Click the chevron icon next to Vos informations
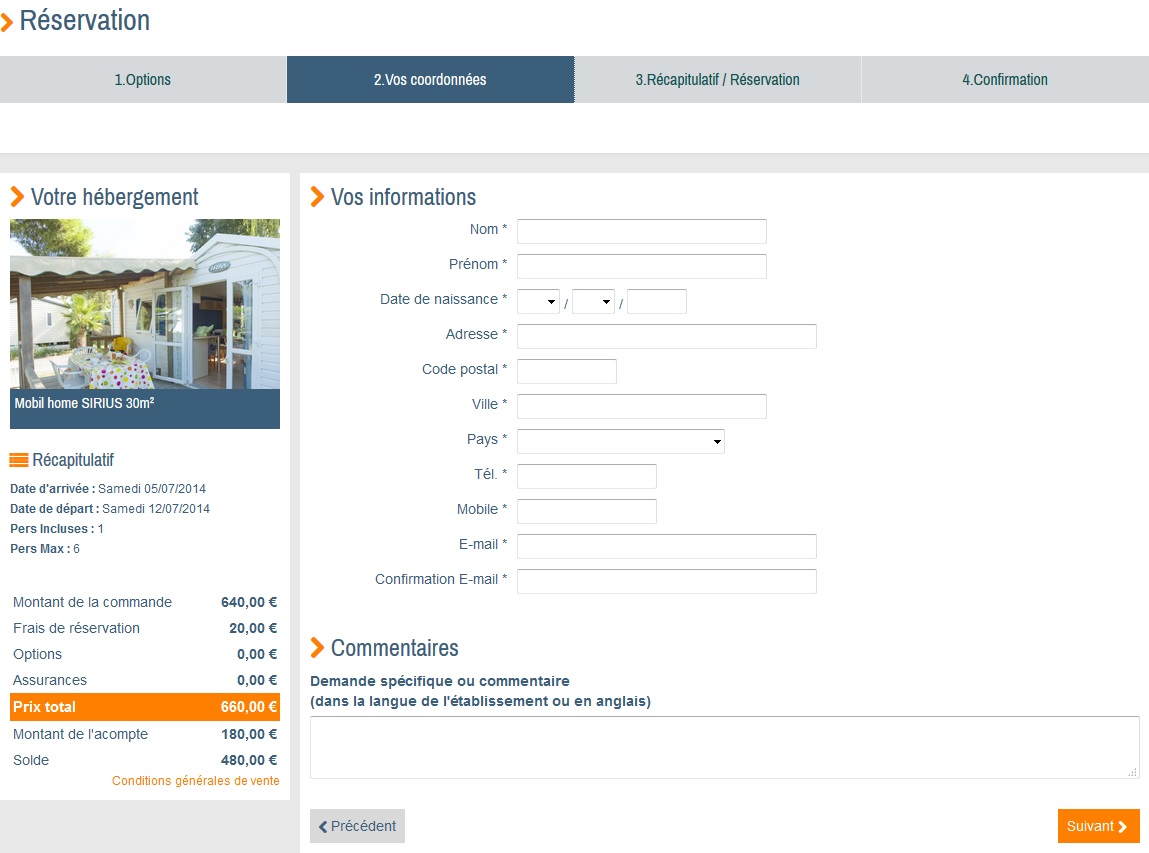 [x=317, y=196]
